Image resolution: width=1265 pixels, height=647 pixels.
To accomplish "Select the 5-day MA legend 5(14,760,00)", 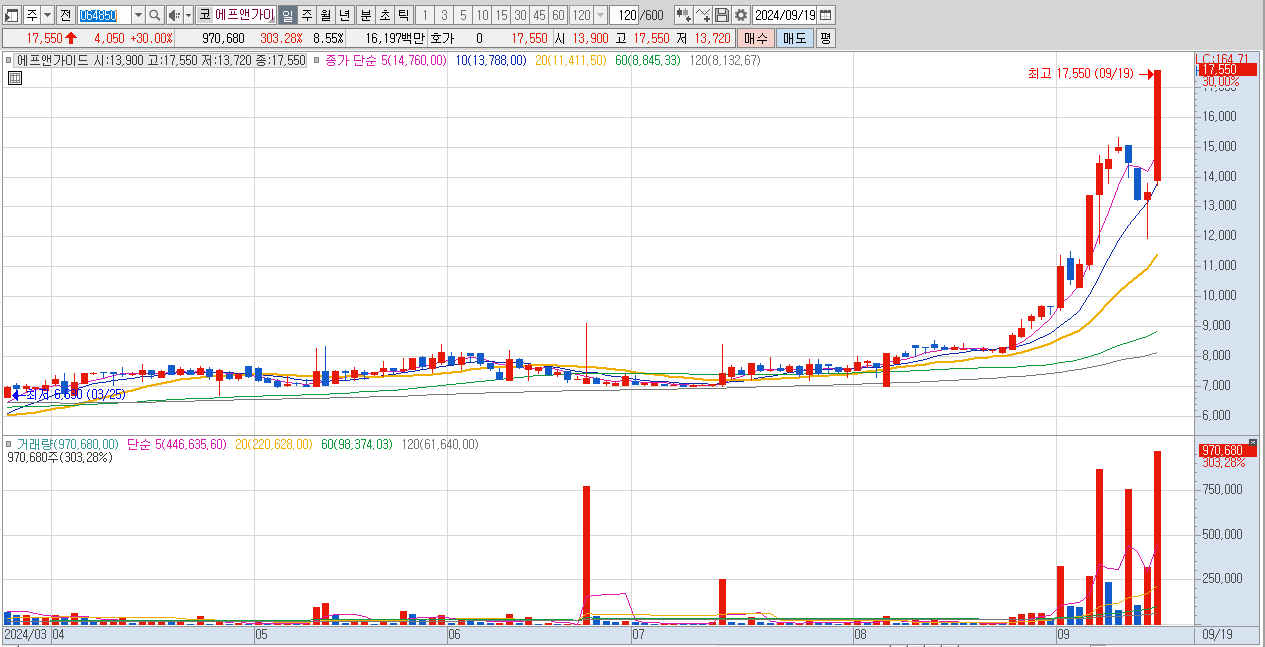I will pyautogui.click(x=414, y=61).
